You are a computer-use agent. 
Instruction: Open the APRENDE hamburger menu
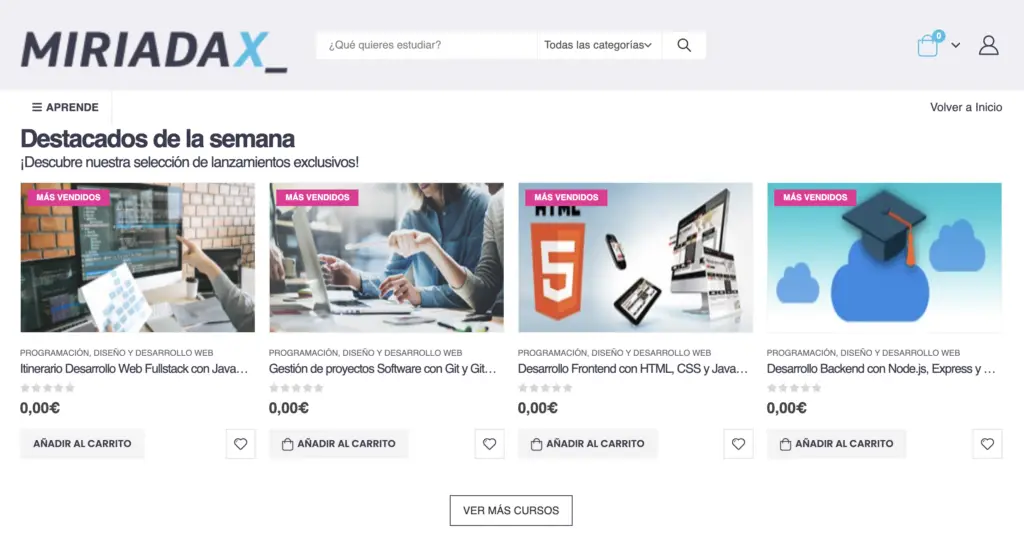[x=65, y=107]
